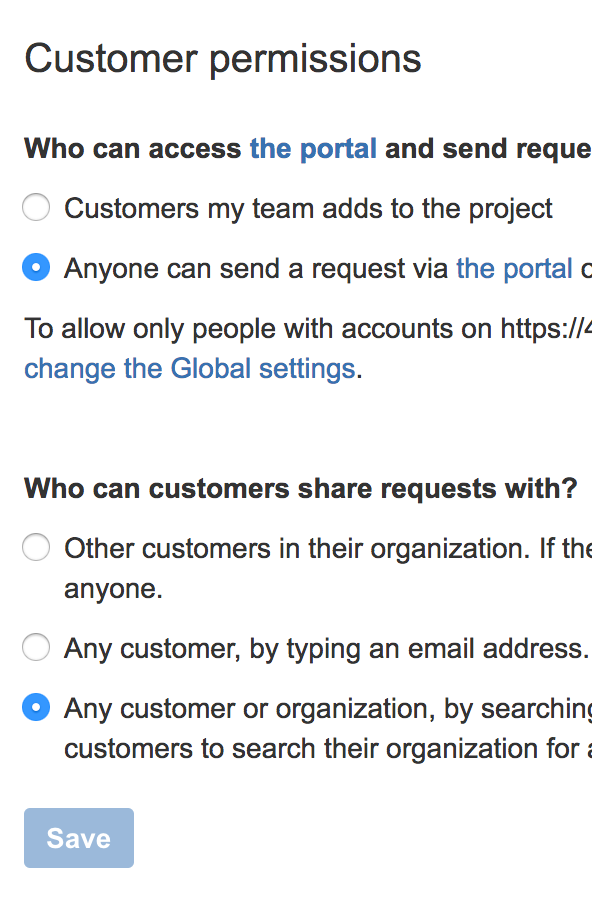Click the 'Customers my team adds to the project' label
592x922 pixels.
click(308, 209)
